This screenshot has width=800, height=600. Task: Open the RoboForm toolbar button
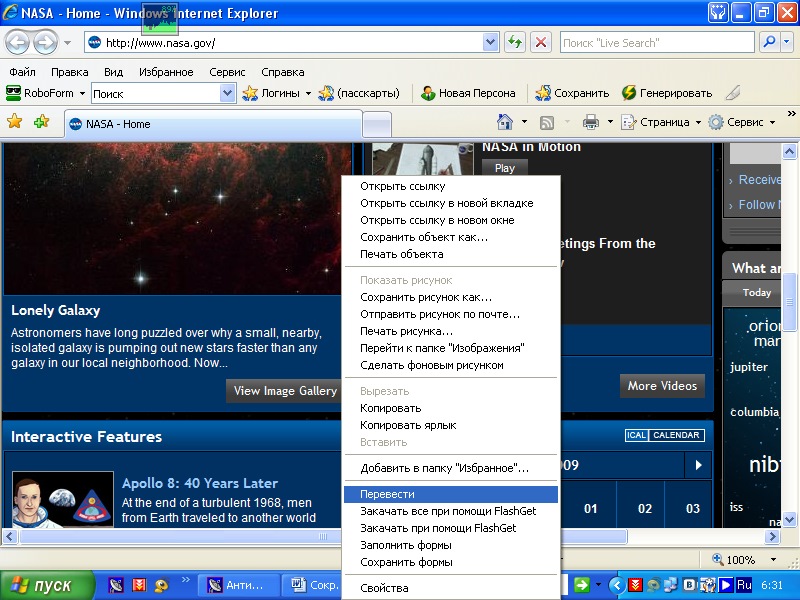[45, 93]
